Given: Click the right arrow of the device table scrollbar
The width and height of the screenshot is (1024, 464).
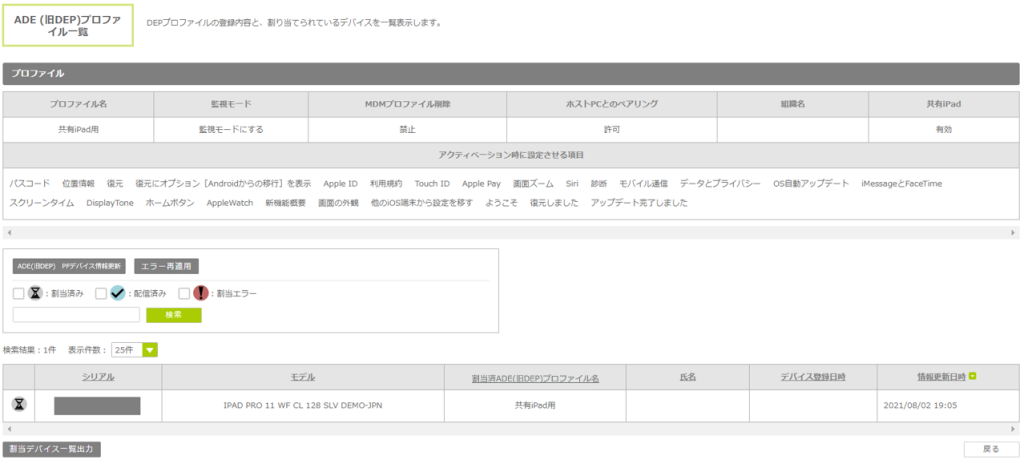Looking at the screenshot, I should tap(1014, 428).
